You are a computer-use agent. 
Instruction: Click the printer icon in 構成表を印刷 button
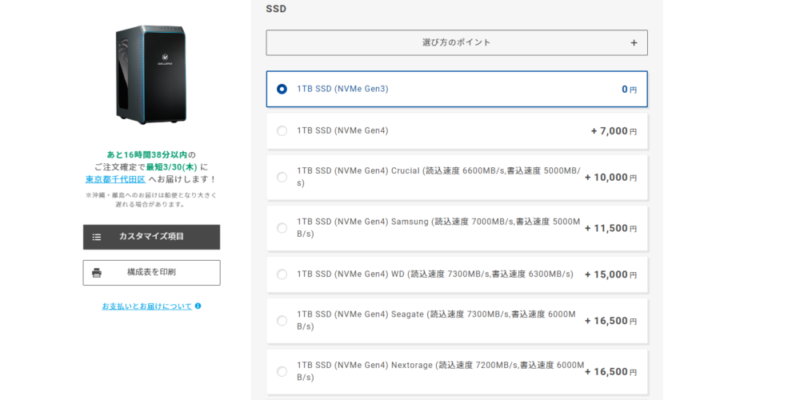coord(97,272)
